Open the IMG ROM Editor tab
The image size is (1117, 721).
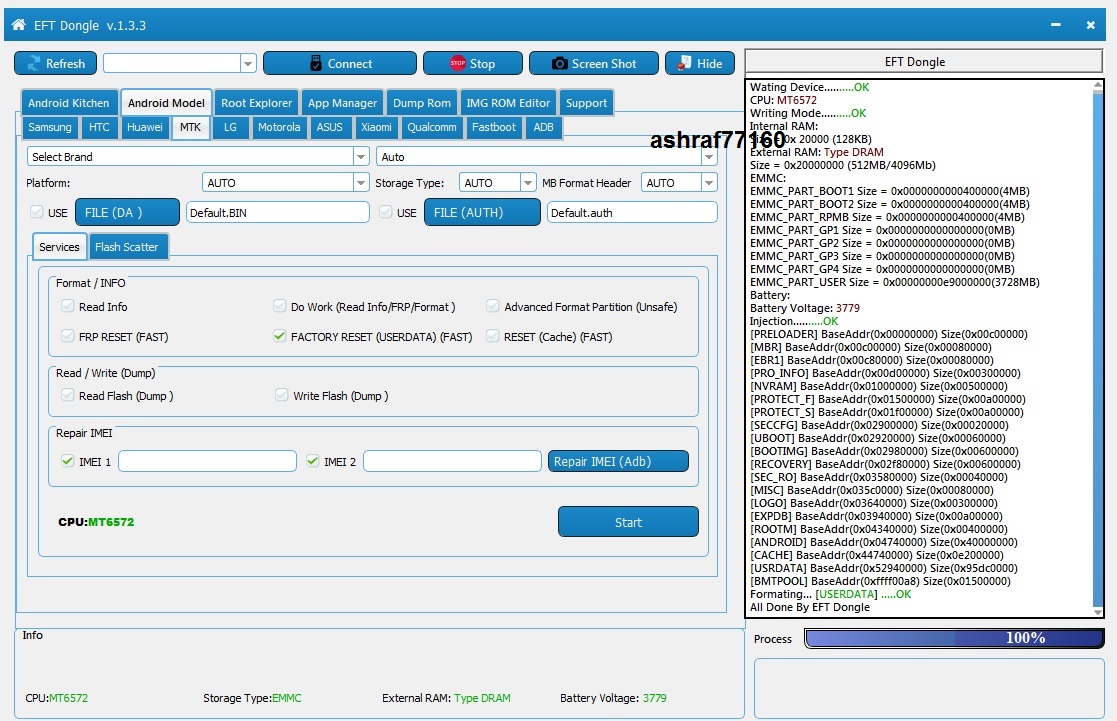tap(508, 103)
